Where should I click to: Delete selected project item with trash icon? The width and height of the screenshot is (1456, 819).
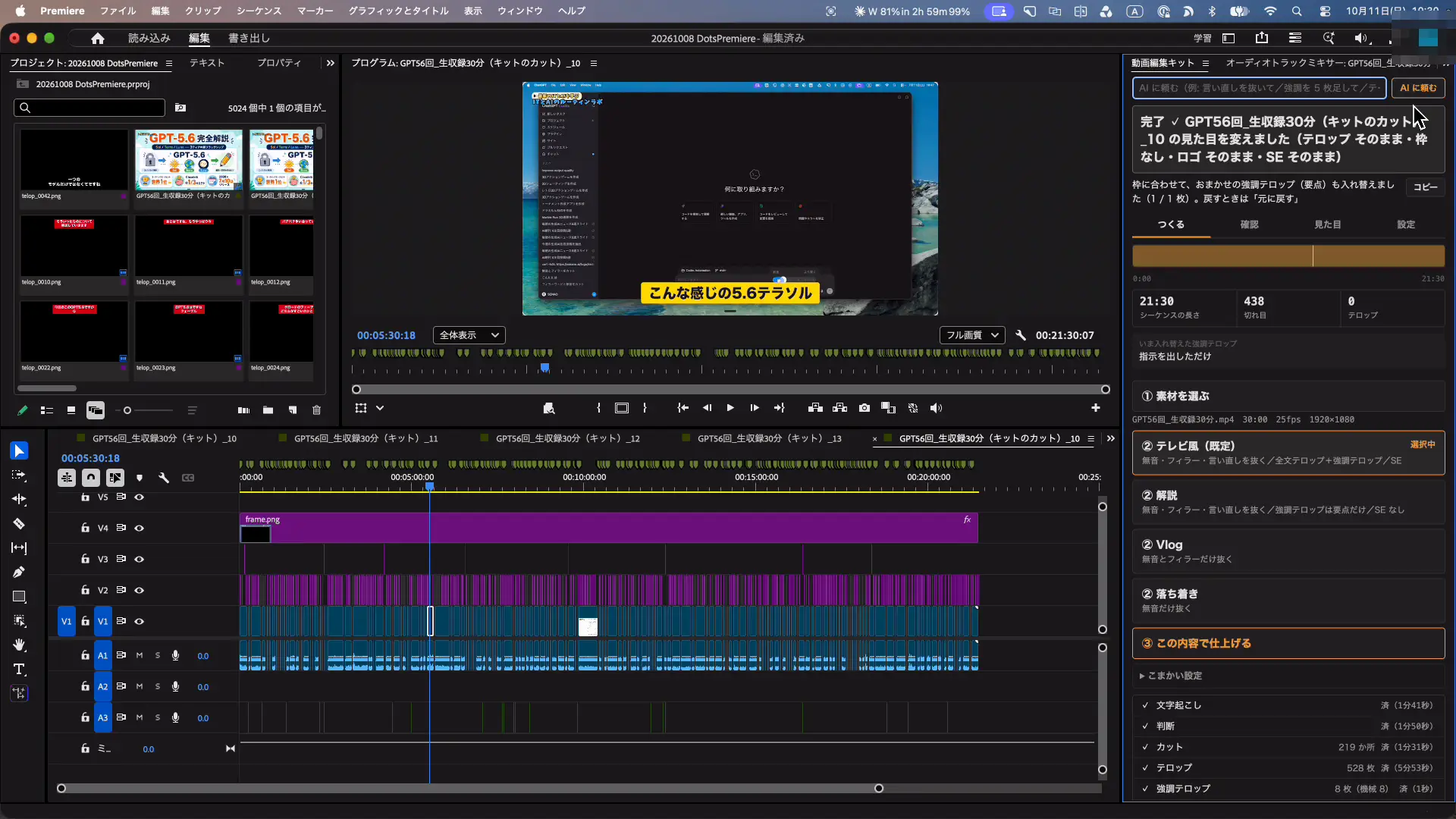click(317, 410)
